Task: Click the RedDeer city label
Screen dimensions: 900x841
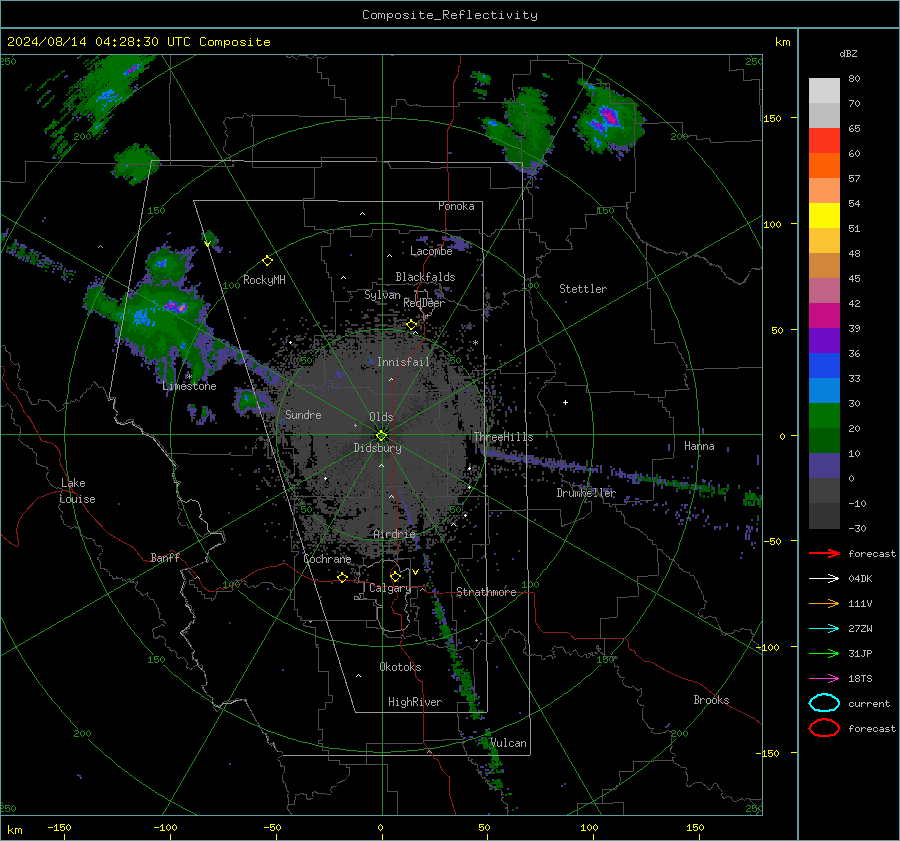Action: pos(424,303)
